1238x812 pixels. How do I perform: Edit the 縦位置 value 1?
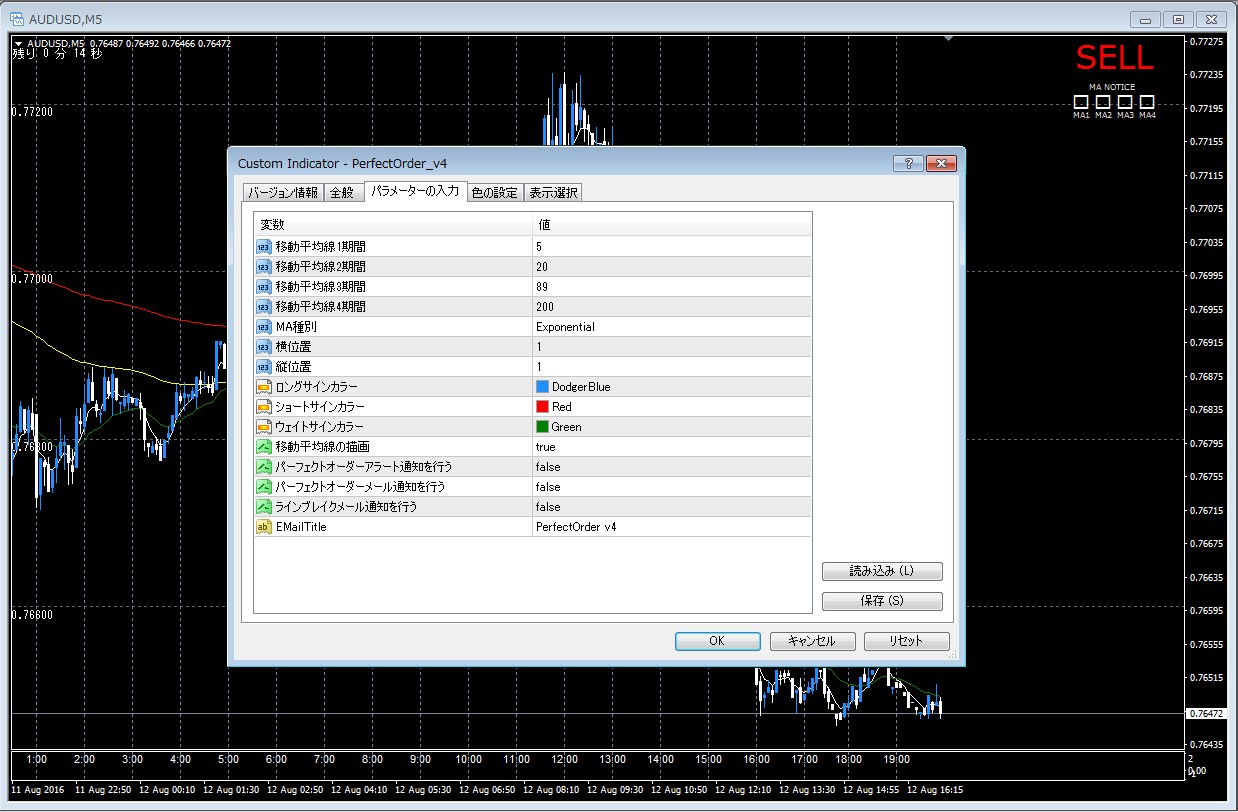(672, 366)
